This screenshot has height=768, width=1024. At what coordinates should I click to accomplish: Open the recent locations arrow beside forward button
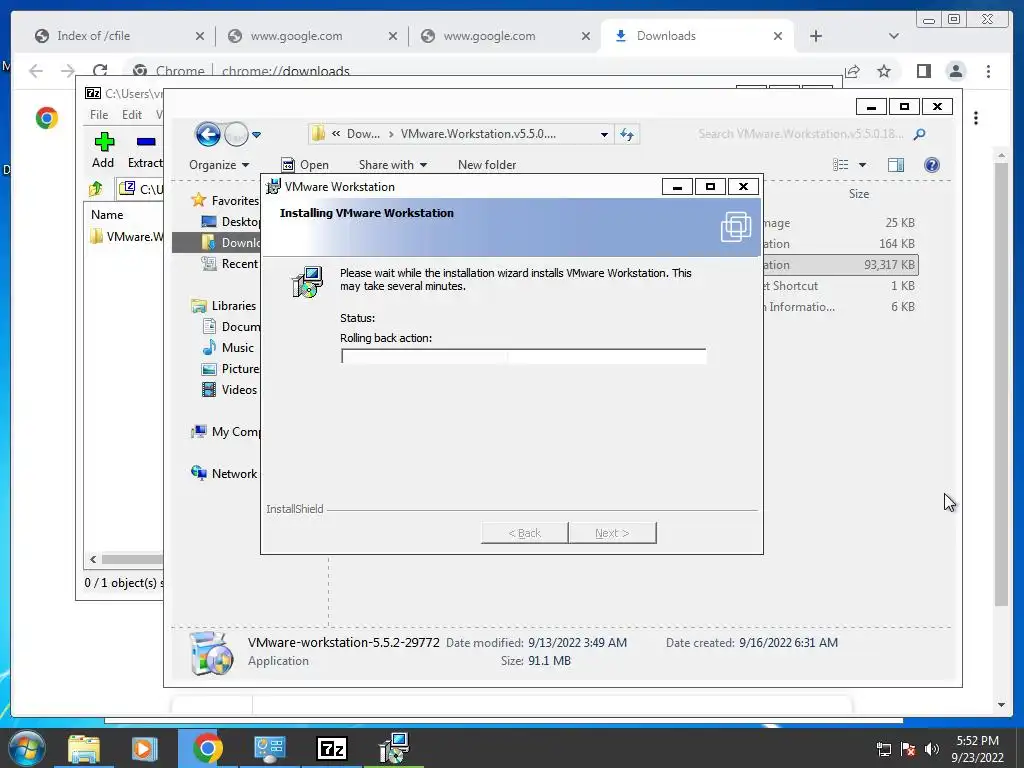point(257,135)
